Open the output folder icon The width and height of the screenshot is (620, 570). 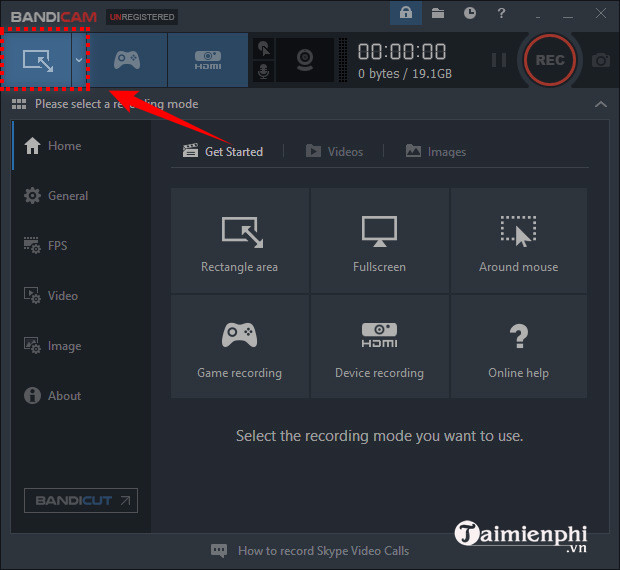point(438,13)
